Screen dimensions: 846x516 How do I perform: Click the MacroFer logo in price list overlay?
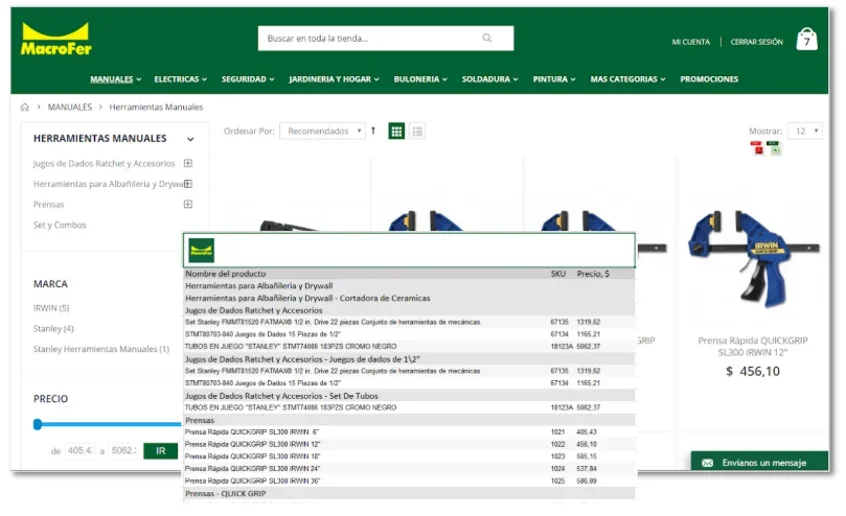[x=201, y=250]
